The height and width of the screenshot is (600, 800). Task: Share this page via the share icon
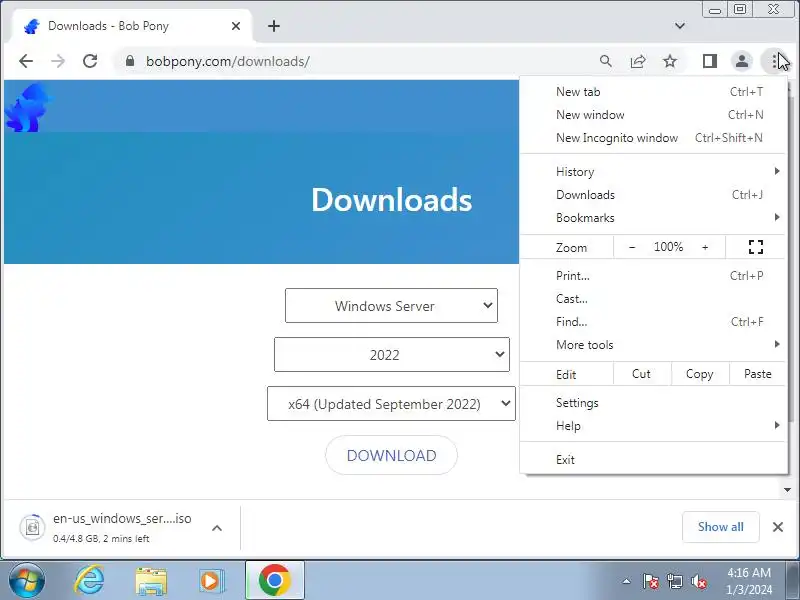point(638,61)
